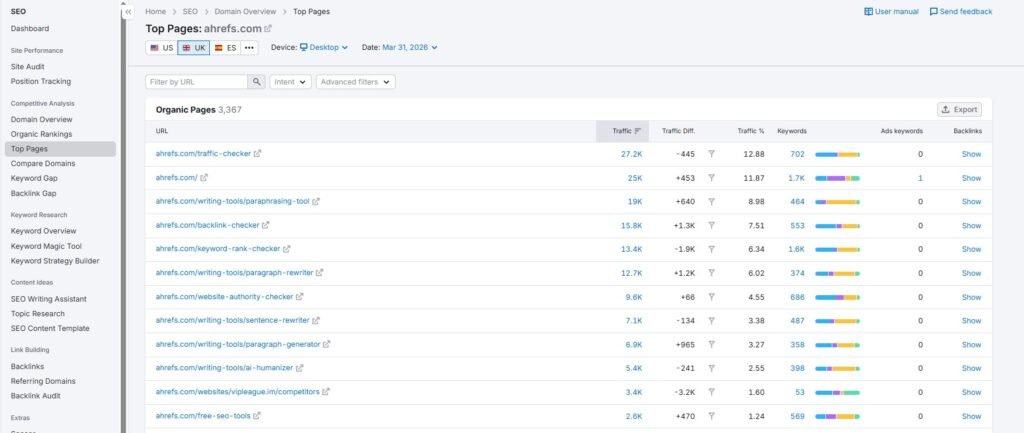
Task: Click filter funnel icon in backlink-checker row
Action: tap(711, 225)
